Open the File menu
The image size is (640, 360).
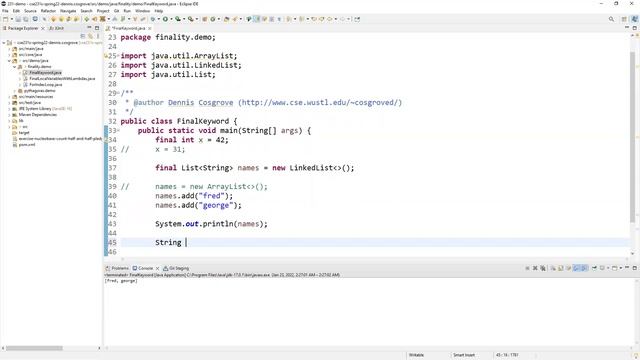click(x=5, y=11)
